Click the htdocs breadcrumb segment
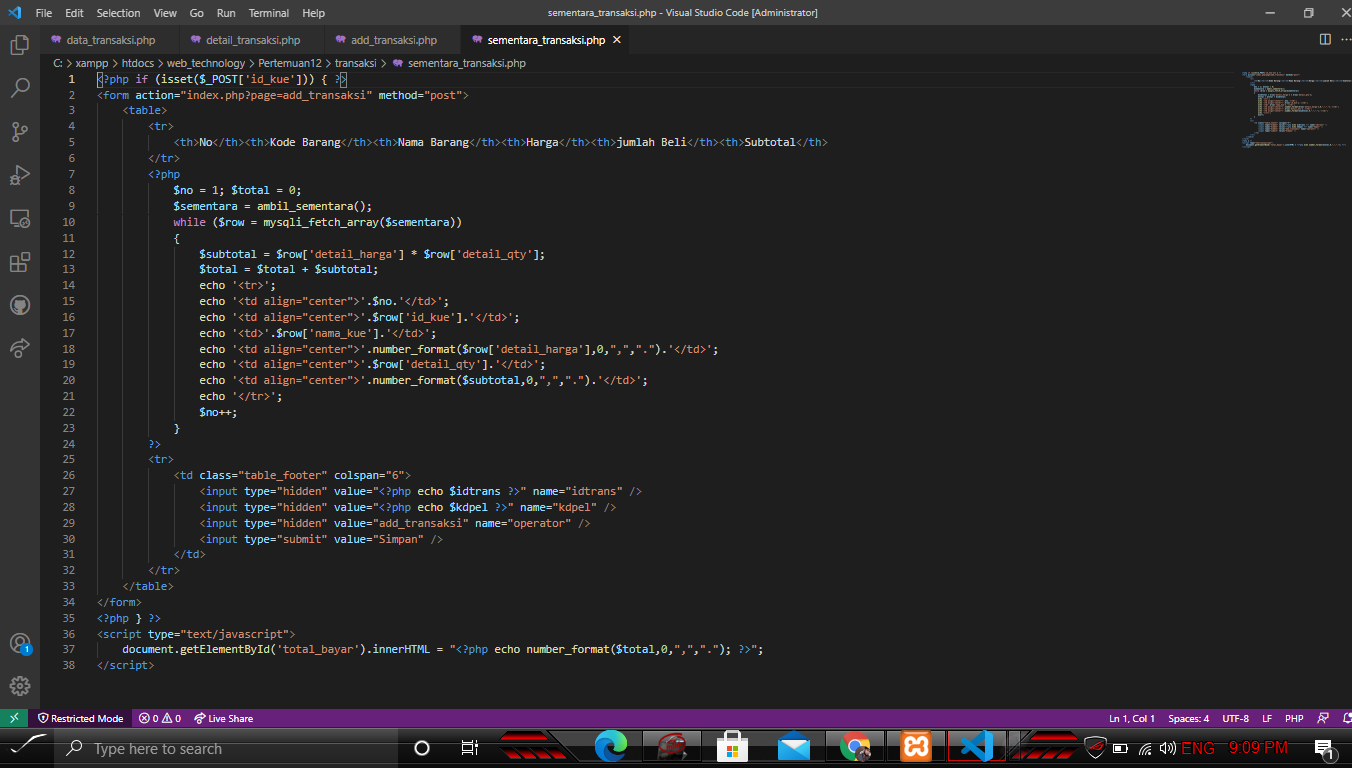 138,63
